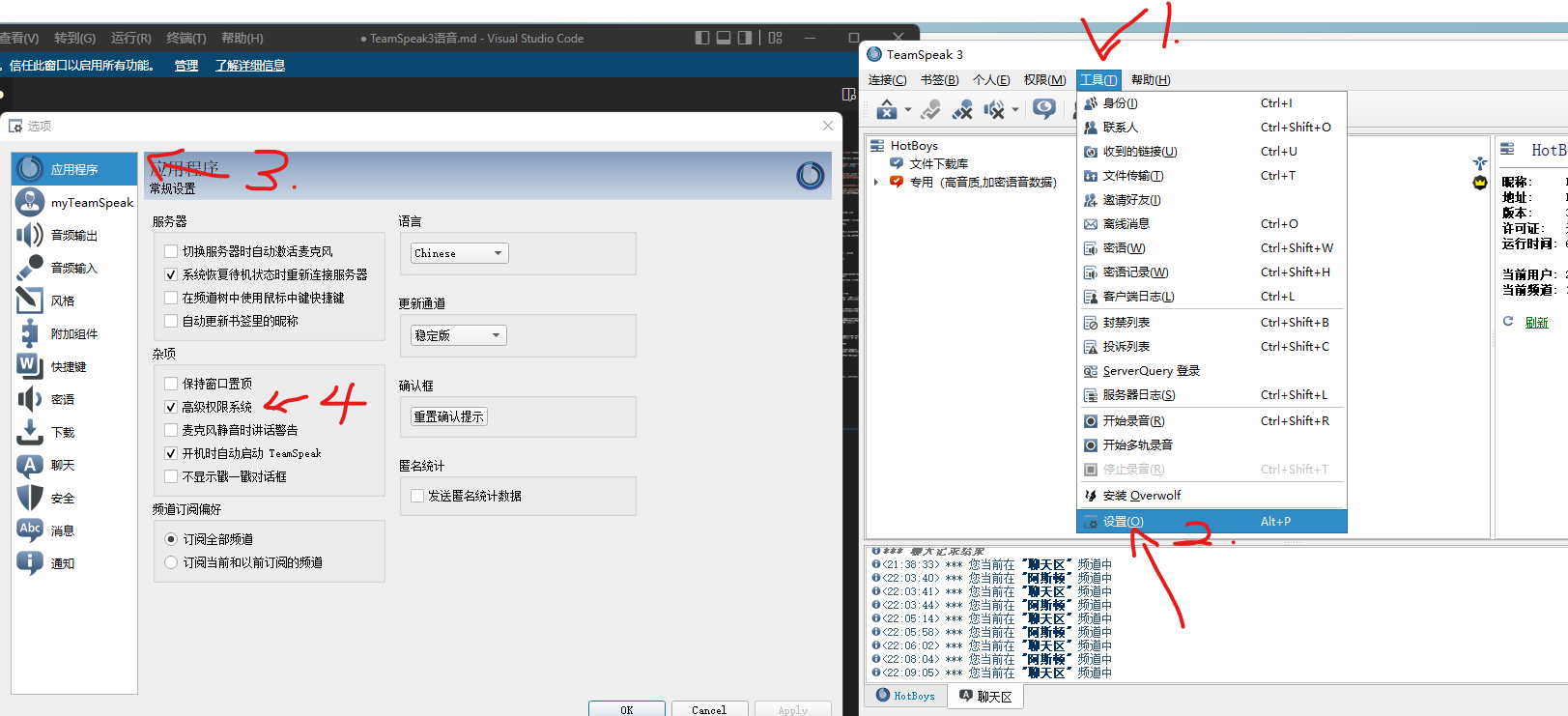
Task: Open the 音频输入 microphone settings
Action: (73, 269)
